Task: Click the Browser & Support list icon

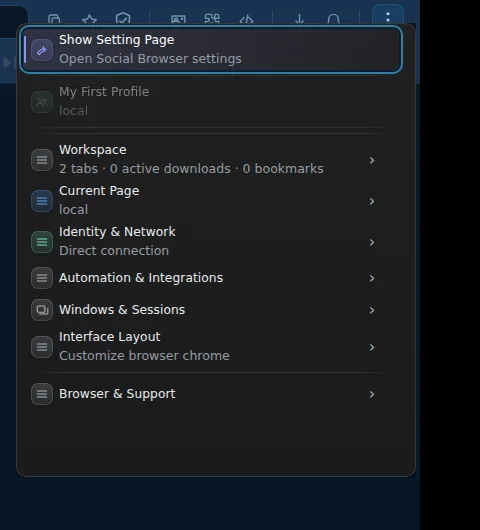Action: (42, 394)
